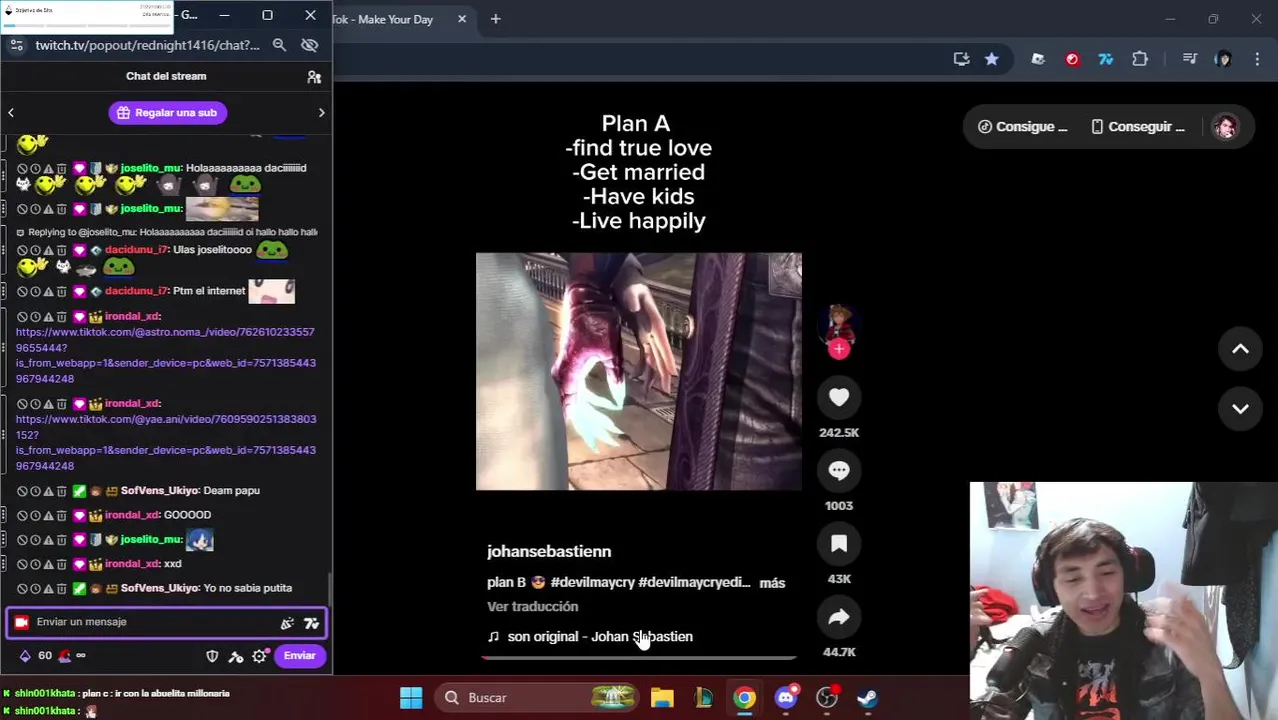
Task: Open the TikTok profile avatar in top bar
Action: point(1225,127)
